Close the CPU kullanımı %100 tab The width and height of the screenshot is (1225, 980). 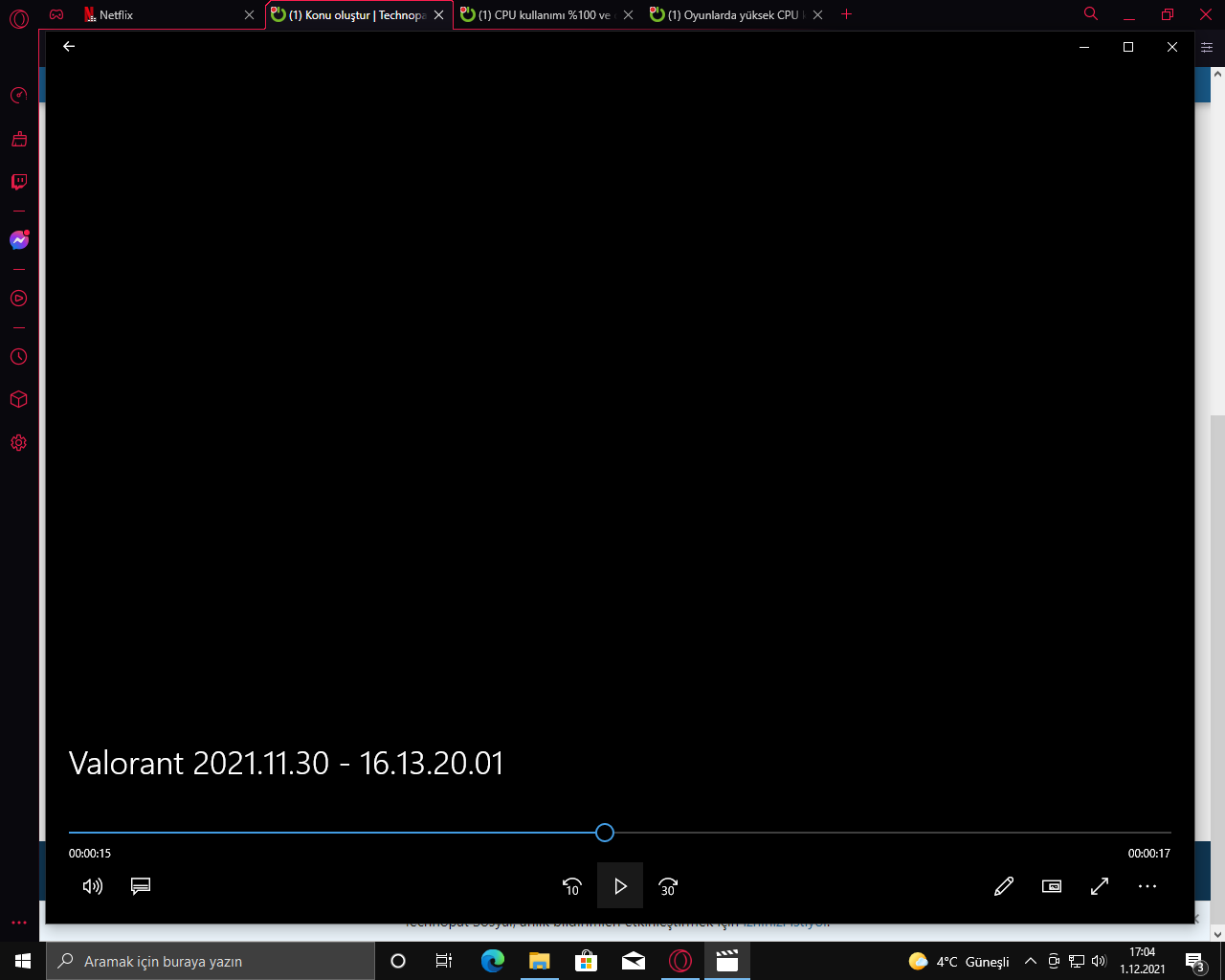click(628, 15)
